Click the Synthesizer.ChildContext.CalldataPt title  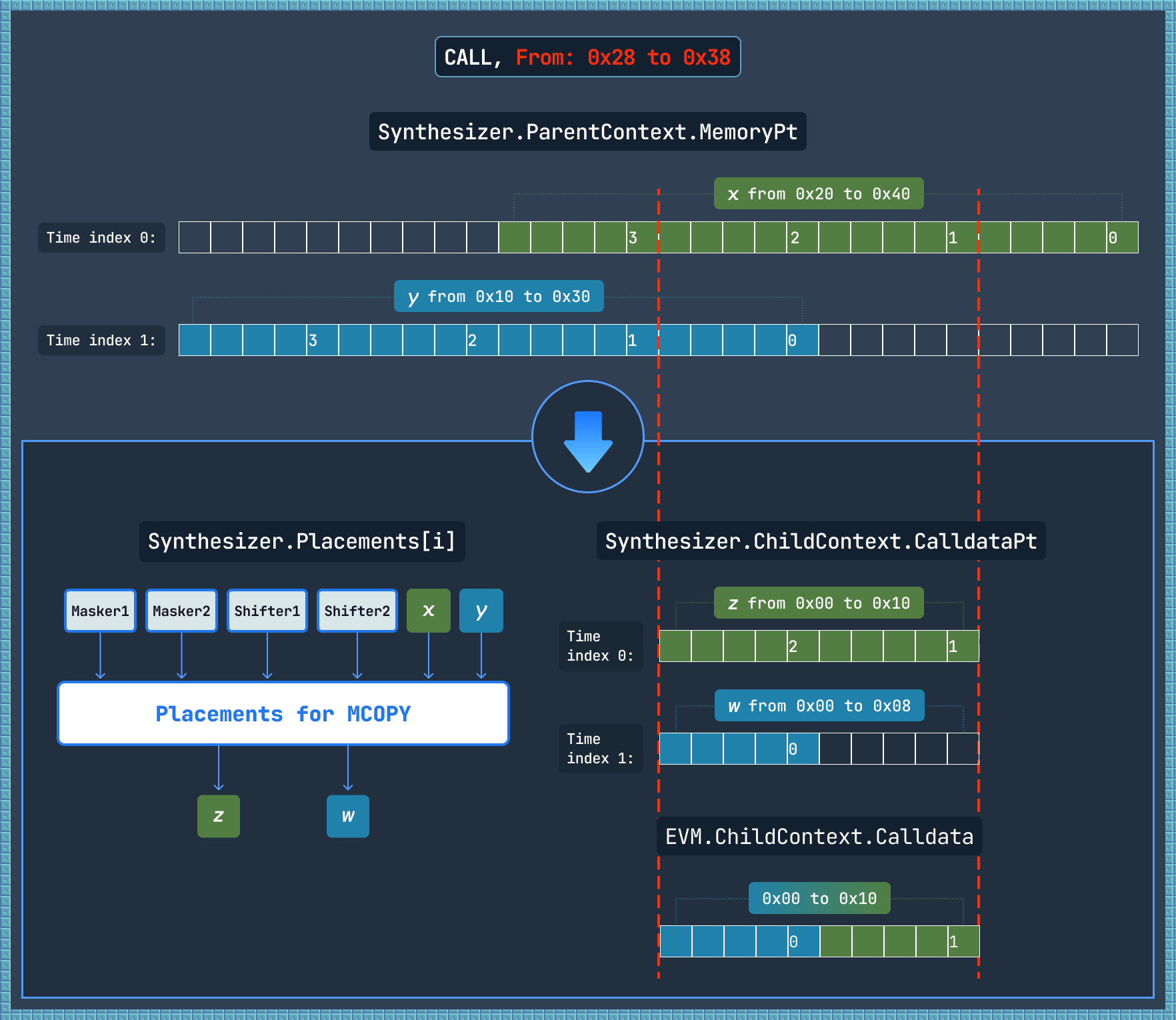(x=821, y=541)
